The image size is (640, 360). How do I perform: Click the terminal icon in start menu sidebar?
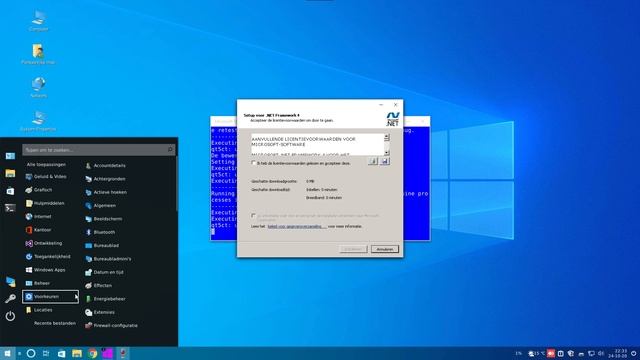(10, 208)
